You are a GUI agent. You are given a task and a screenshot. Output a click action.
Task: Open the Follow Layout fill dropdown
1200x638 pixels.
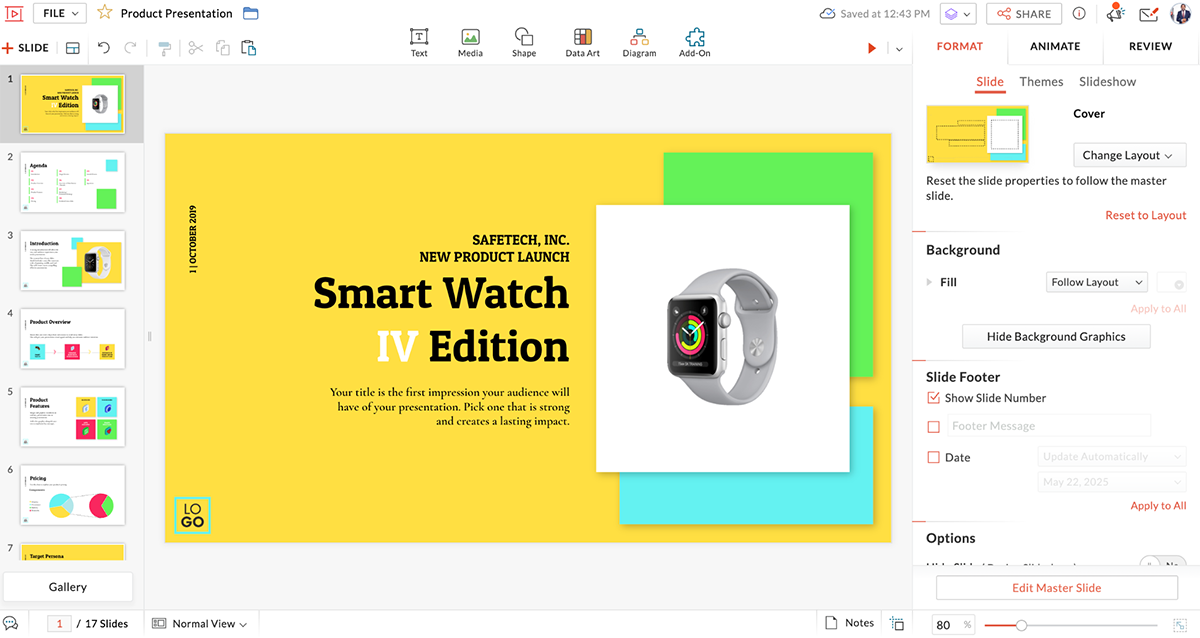pos(1096,282)
